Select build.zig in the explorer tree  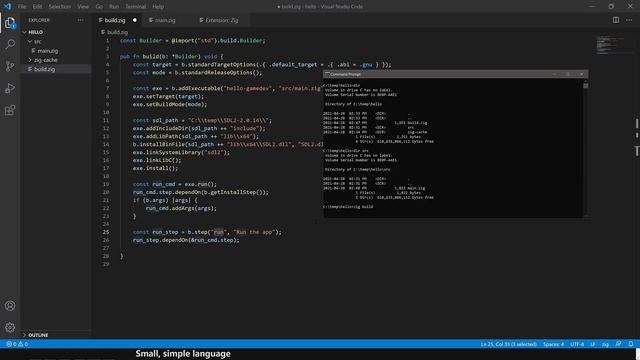click(x=44, y=69)
